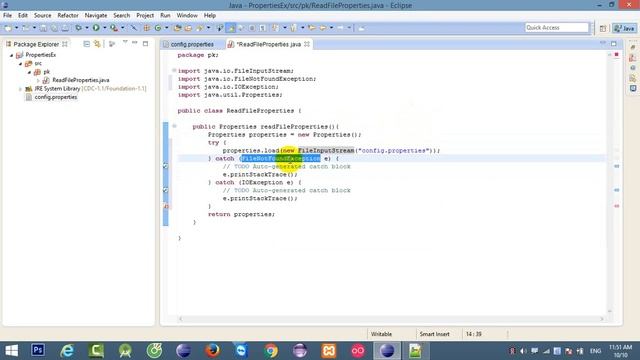Click the Smart Insert status bar entry
Screen dimensions: 640x360
434,334
